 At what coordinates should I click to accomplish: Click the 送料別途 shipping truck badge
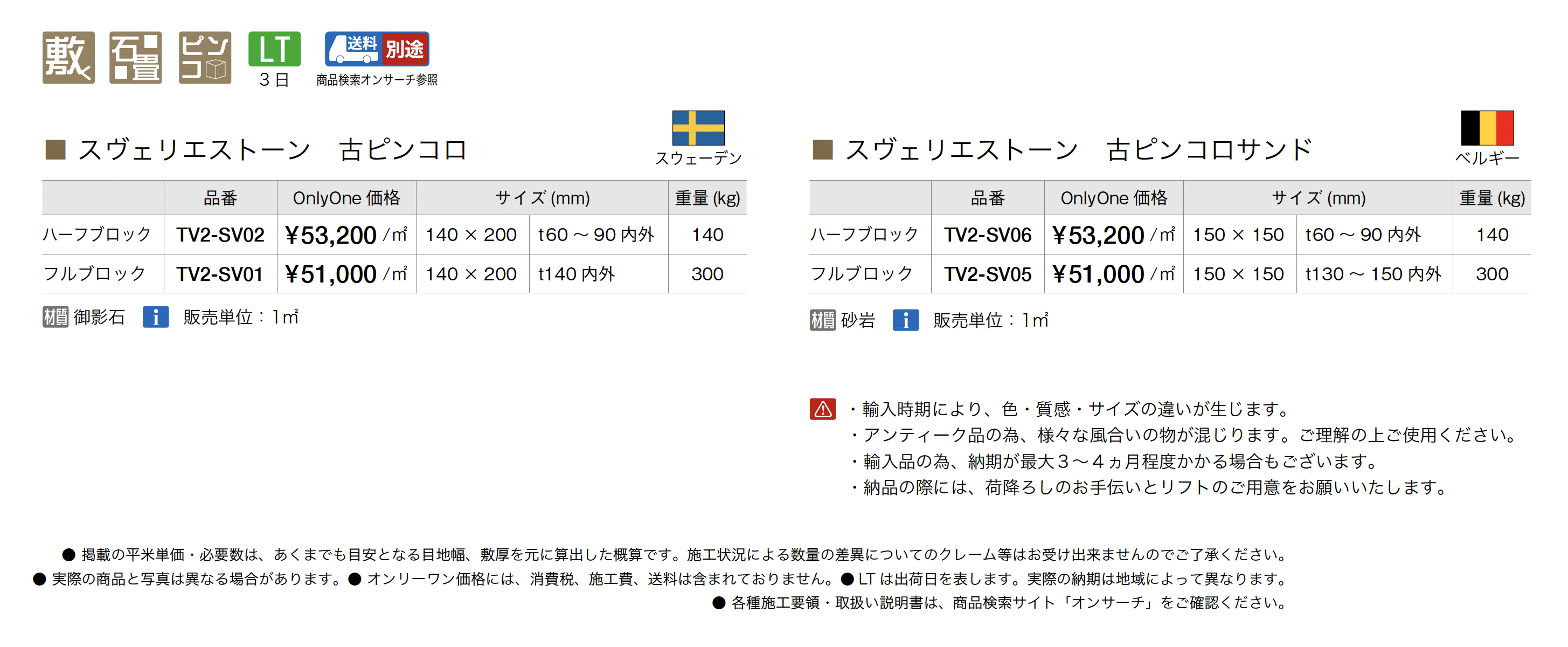tap(377, 49)
